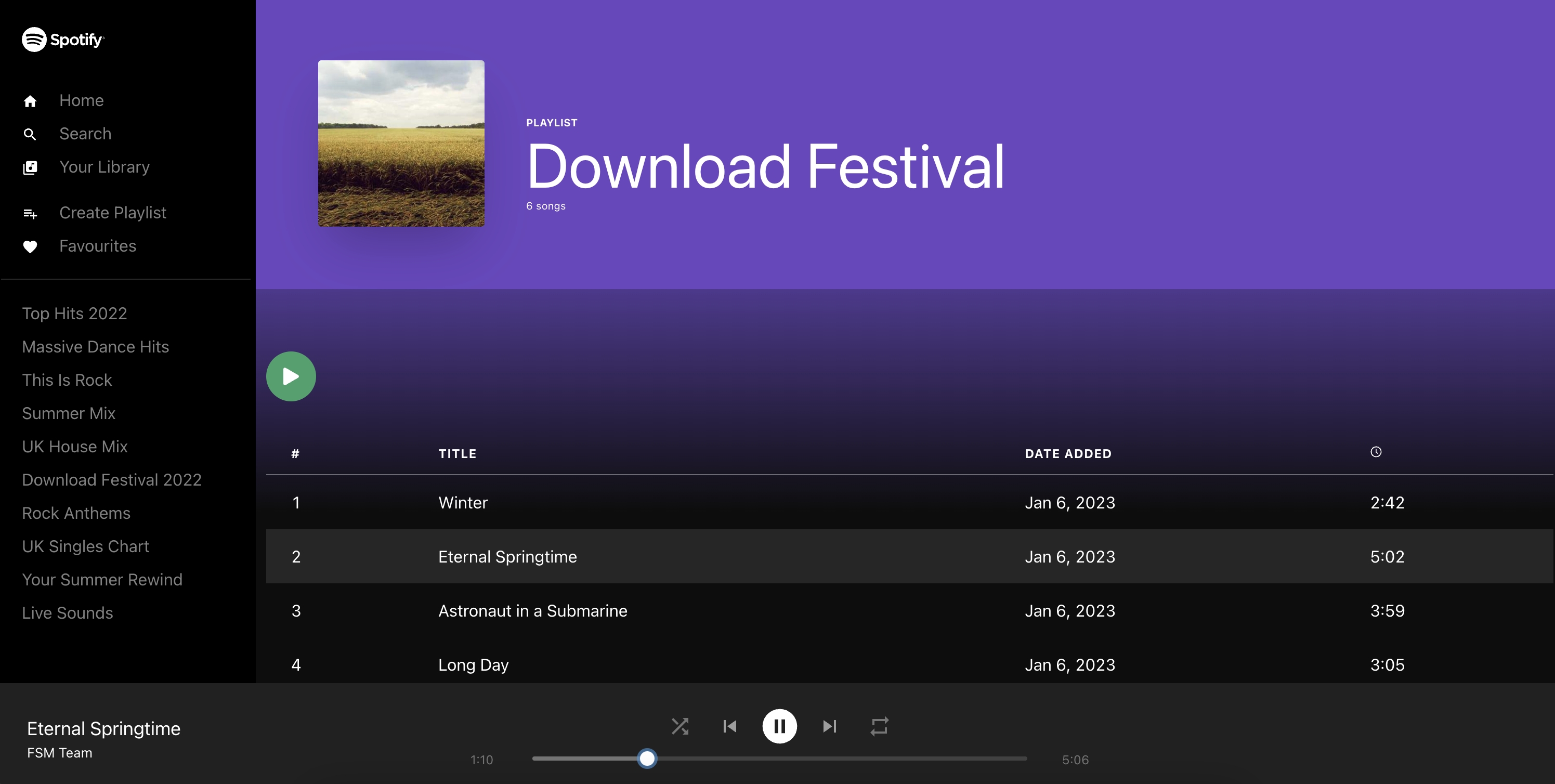This screenshot has width=1555, height=784.
Task: Click the pause button to stop playback
Action: pos(779,726)
